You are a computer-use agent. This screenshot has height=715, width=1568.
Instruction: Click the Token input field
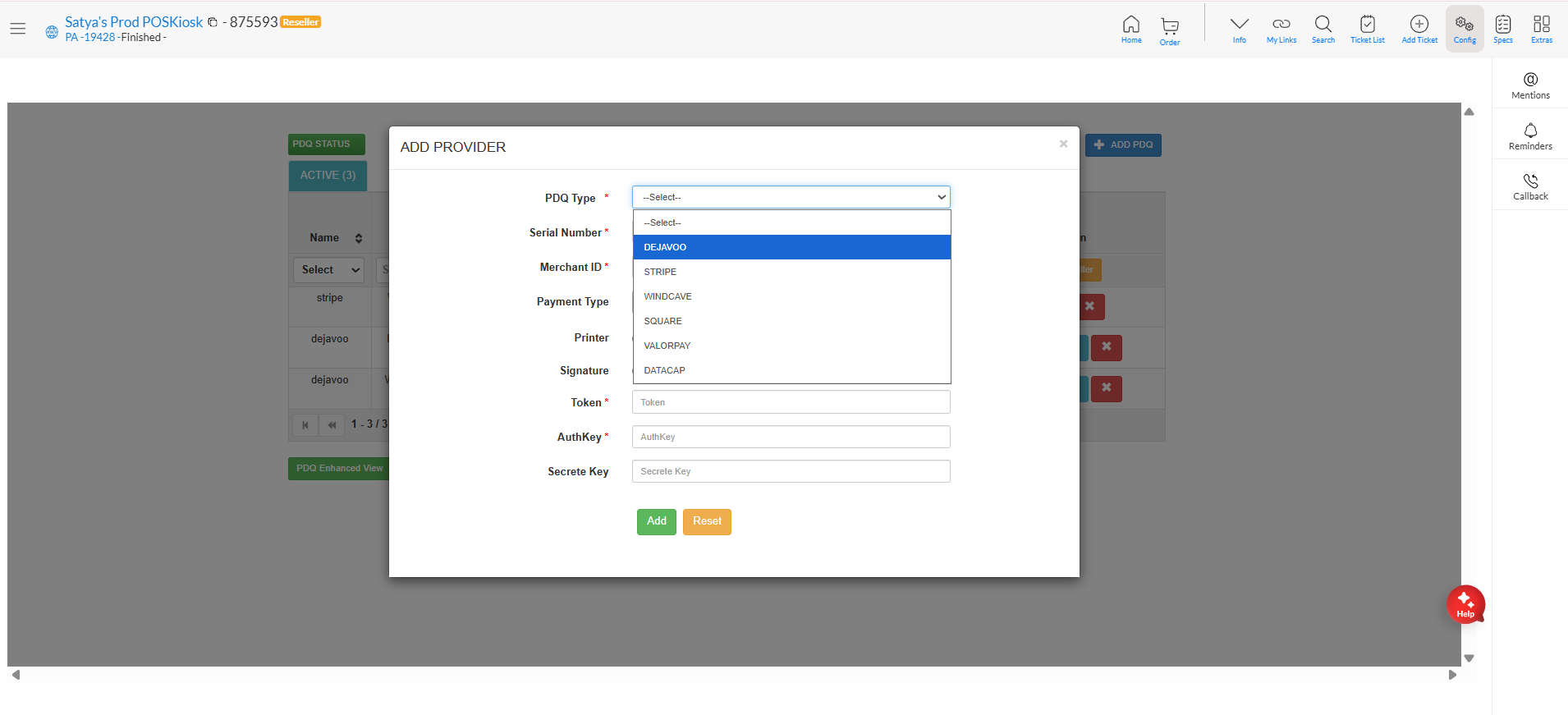[791, 402]
